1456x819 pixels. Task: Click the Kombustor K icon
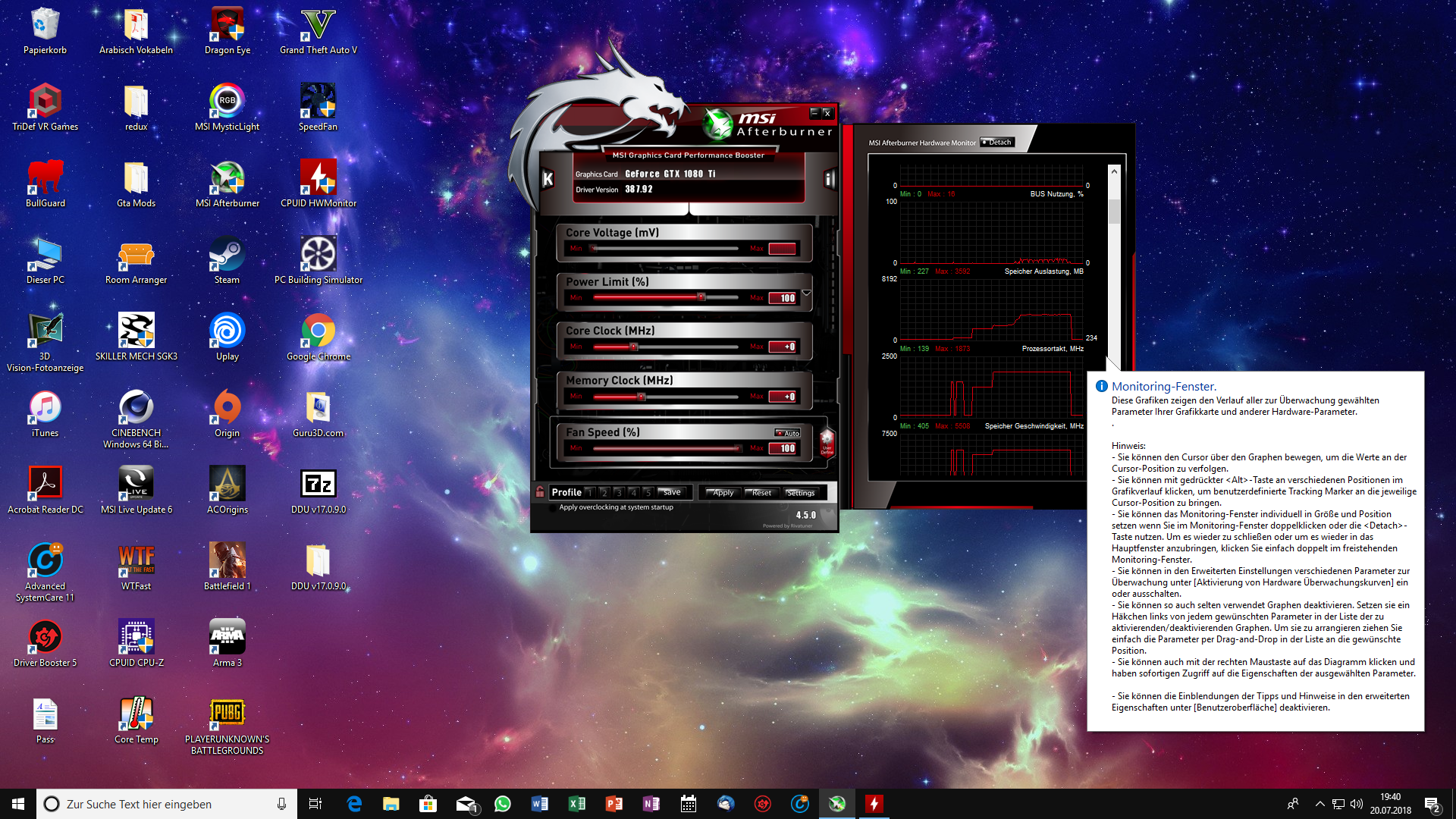coord(548,179)
